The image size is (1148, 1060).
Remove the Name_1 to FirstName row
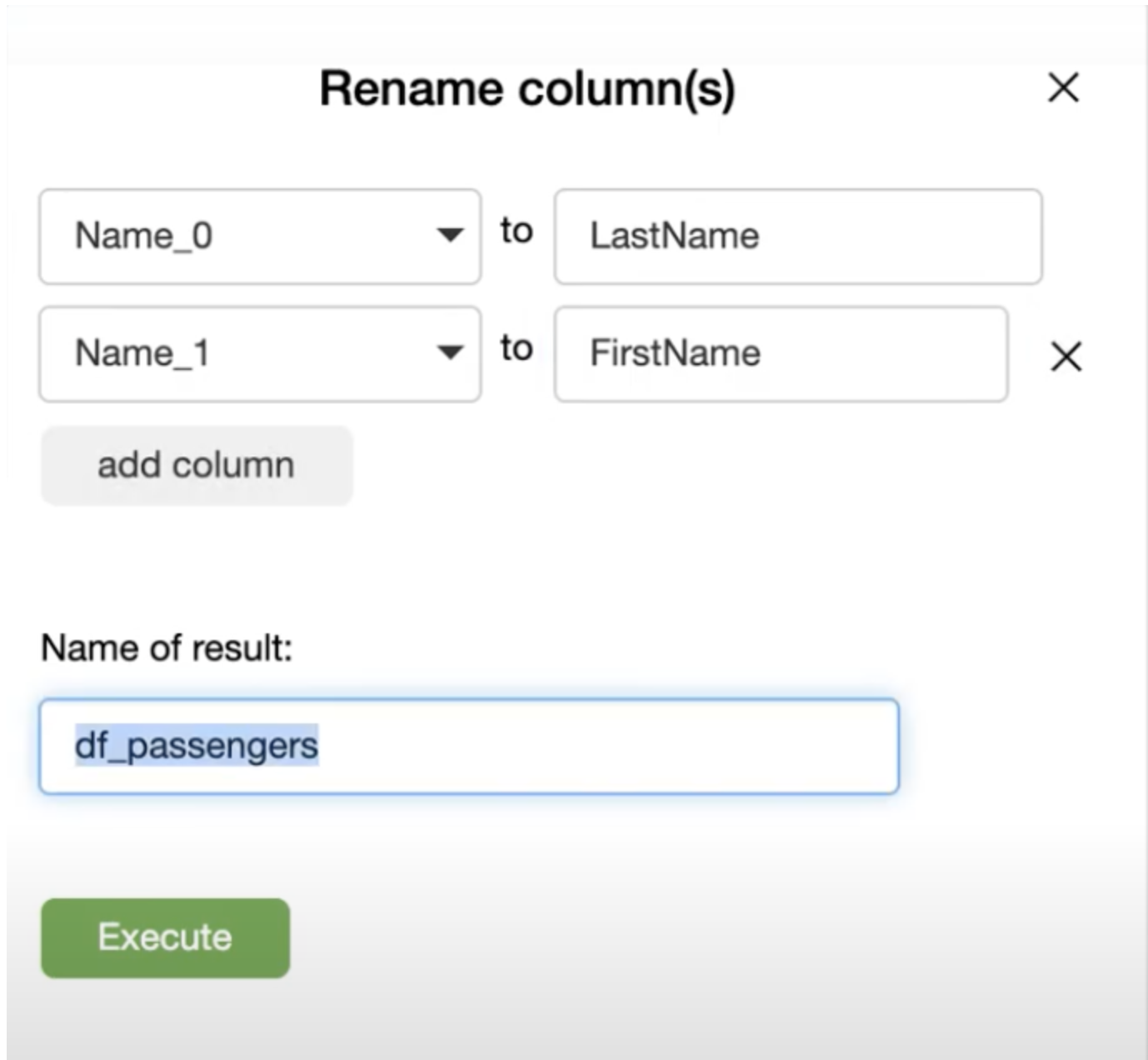pos(1066,357)
